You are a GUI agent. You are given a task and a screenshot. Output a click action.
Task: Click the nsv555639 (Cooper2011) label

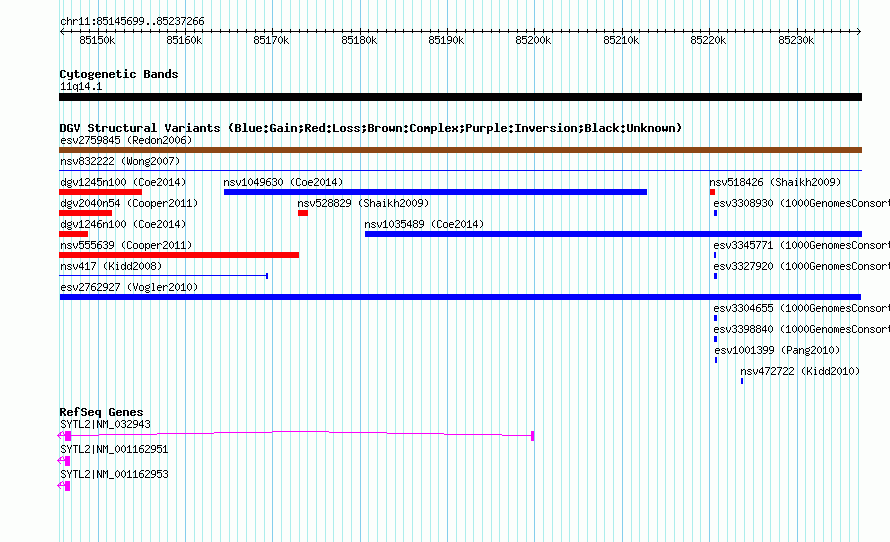point(127,245)
